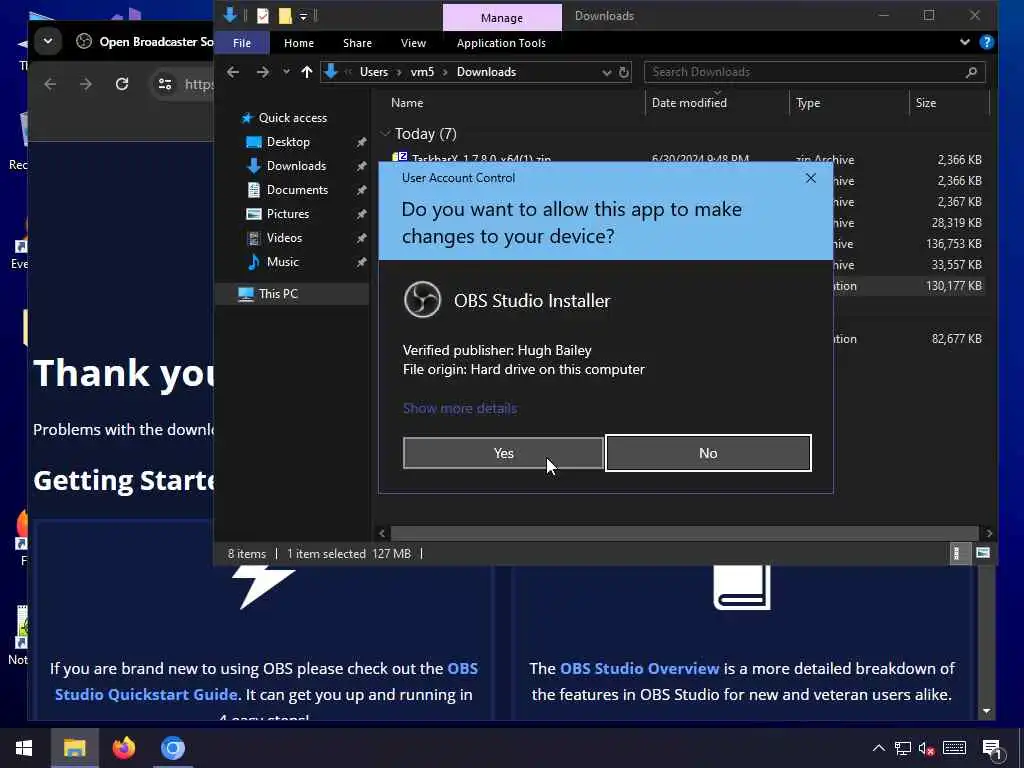Open the recent locations dropdown arrow
Screen dimensions: 1024x768
pos(286,72)
